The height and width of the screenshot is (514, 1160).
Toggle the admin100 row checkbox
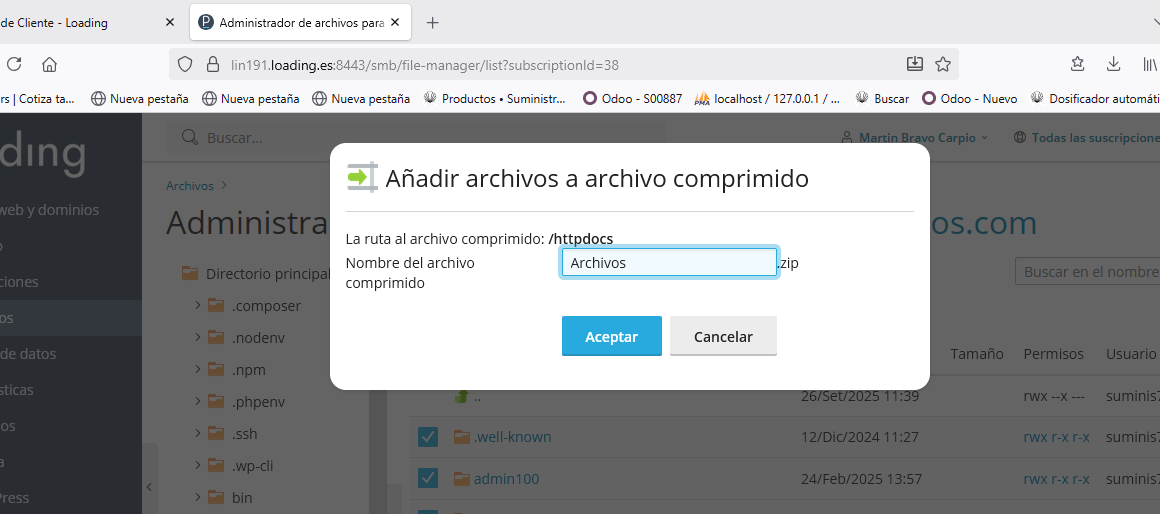428,479
